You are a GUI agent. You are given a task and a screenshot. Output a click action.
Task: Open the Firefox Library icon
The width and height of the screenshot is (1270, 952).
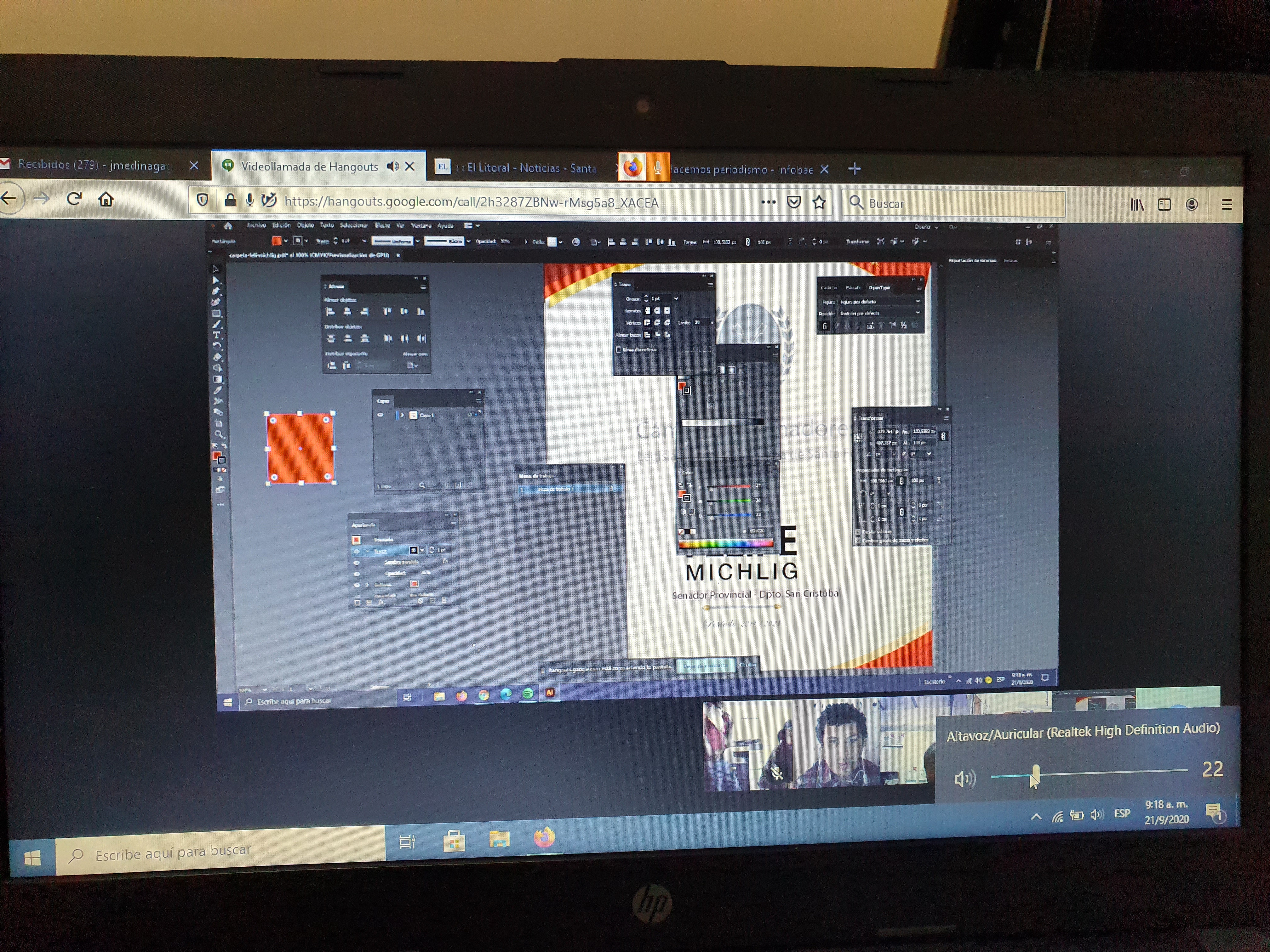click(x=1137, y=204)
